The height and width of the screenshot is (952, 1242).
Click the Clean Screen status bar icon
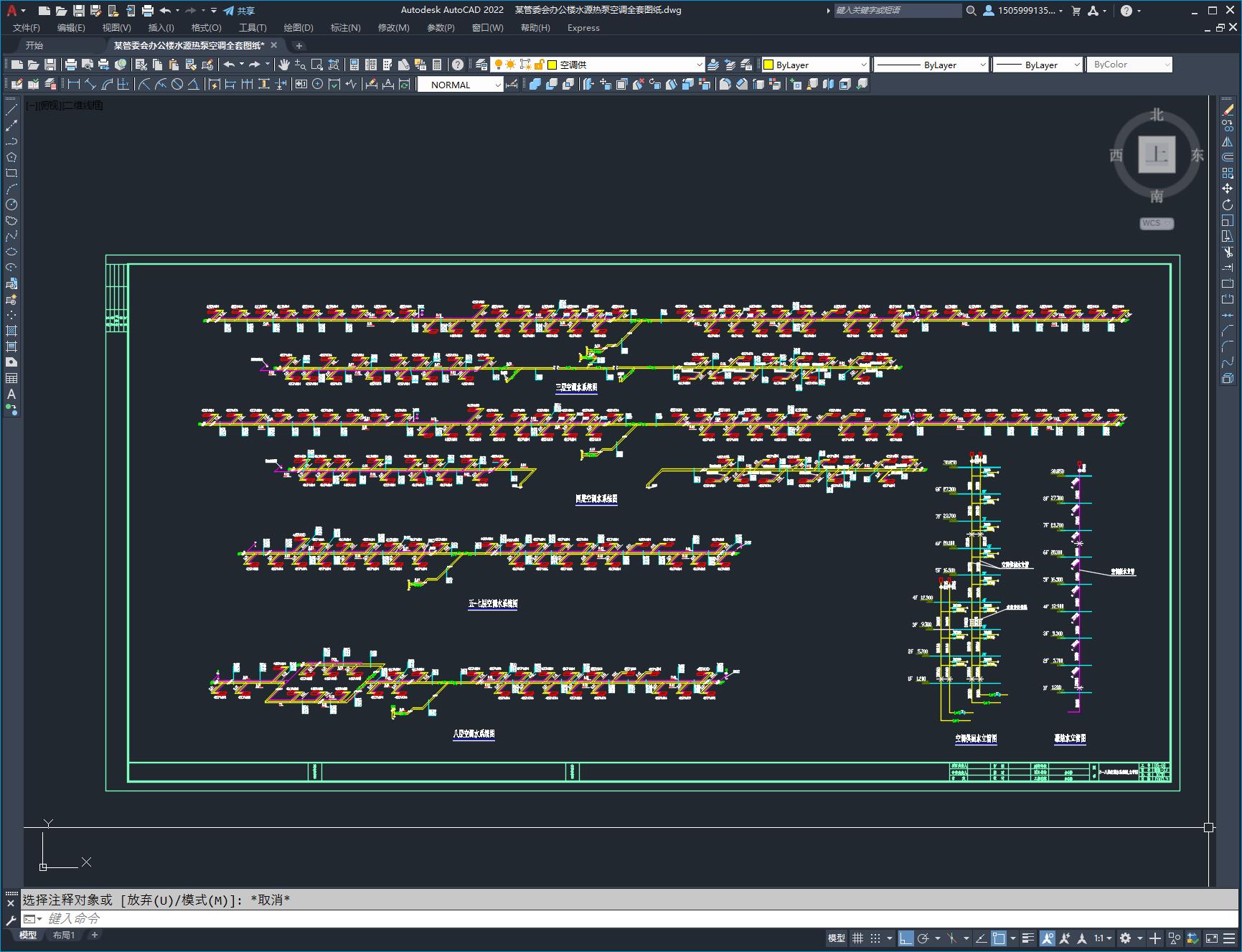click(x=1212, y=938)
